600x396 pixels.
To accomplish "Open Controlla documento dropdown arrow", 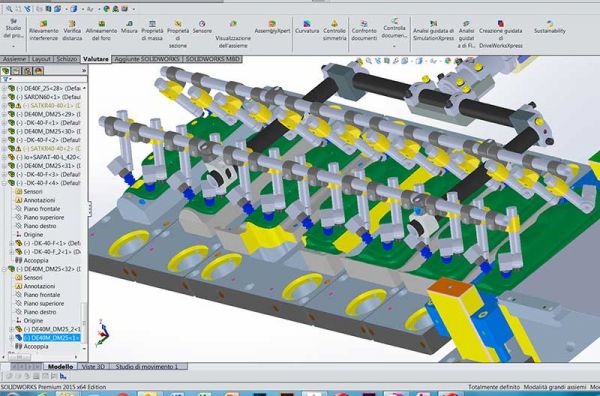I will tap(394, 46).
